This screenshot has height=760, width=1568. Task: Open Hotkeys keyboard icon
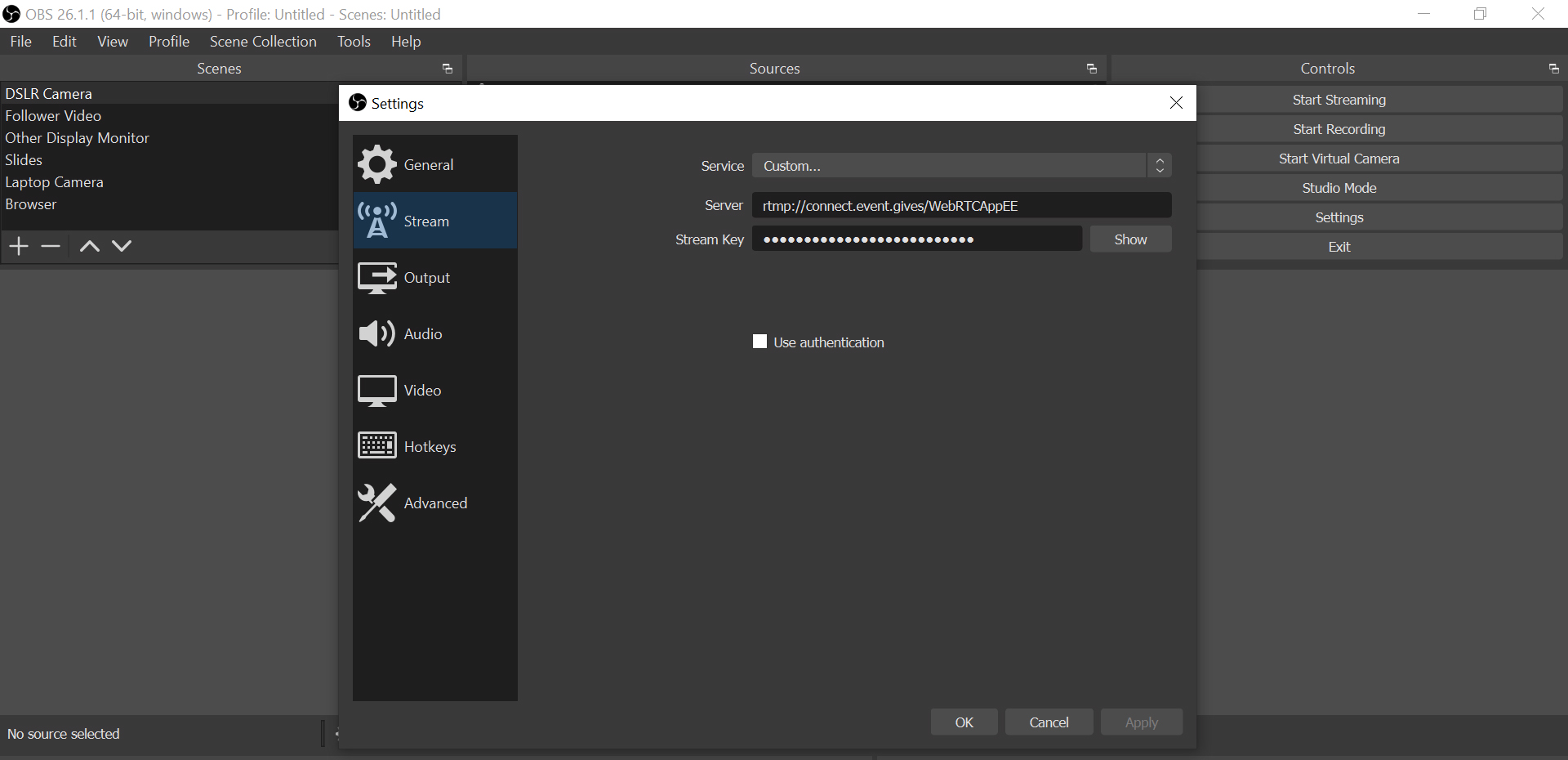pyautogui.click(x=376, y=446)
